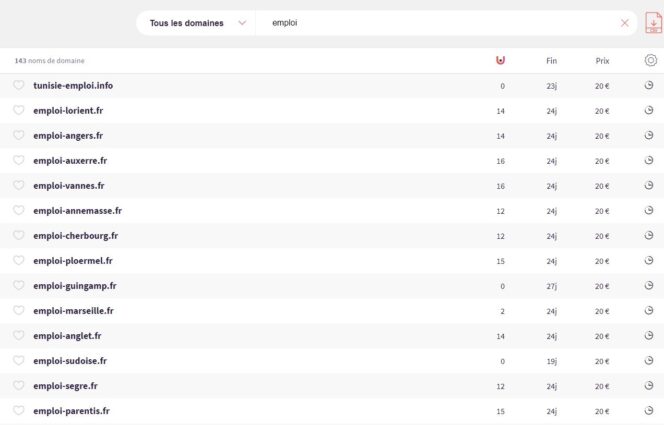The image size is (664, 425).
Task: Open the emploi-ploermel.fr domain link
Action: pyautogui.click(x=73, y=261)
